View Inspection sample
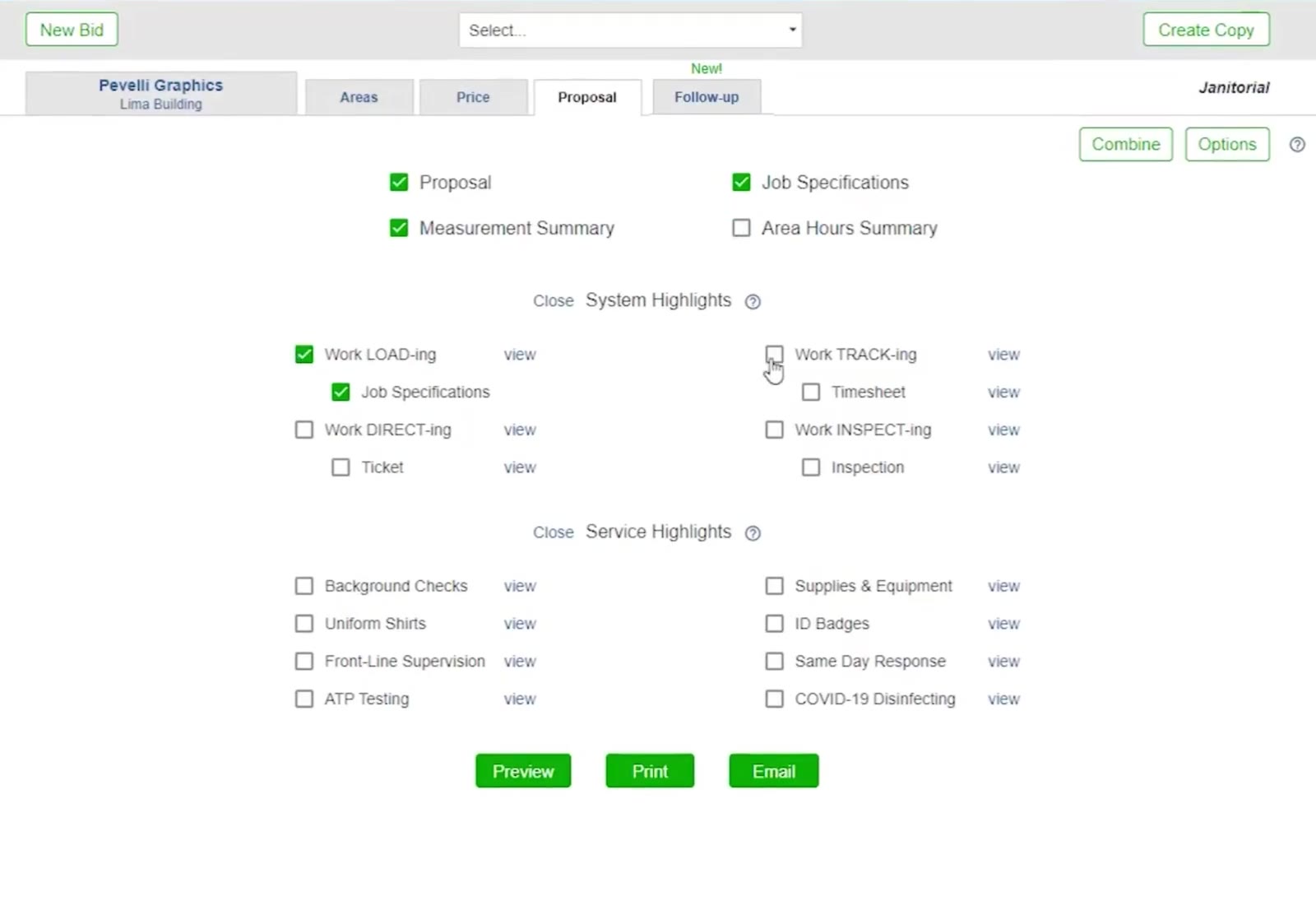This screenshot has height=915, width=1316. (1003, 467)
